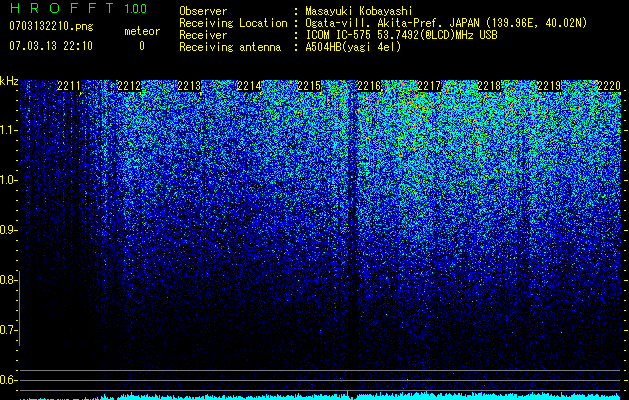Click the 2213 time marker
The height and width of the screenshot is (400, 629).
[189, 86]
